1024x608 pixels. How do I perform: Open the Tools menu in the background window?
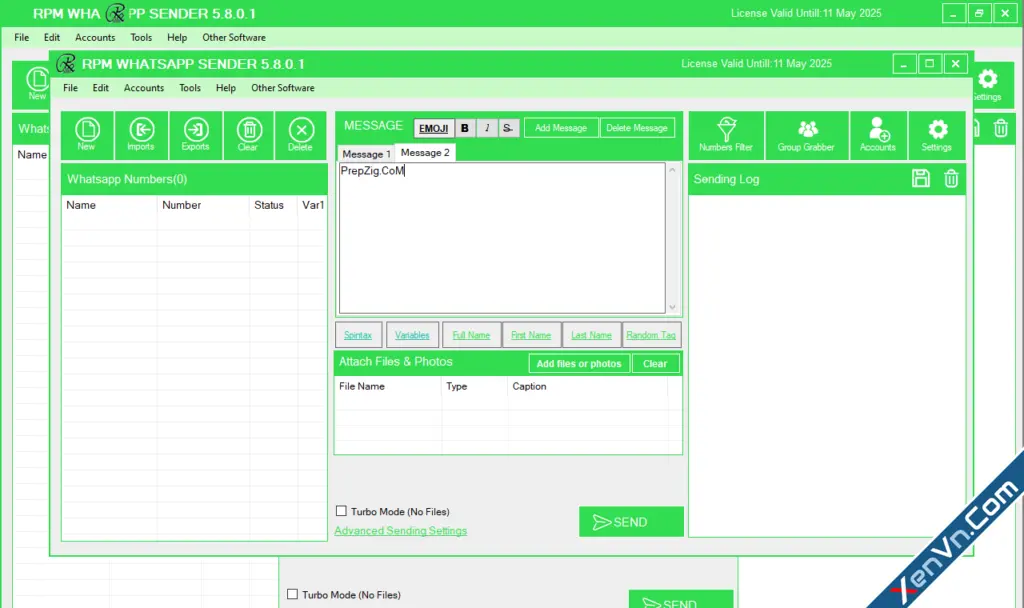click(141, 37)
